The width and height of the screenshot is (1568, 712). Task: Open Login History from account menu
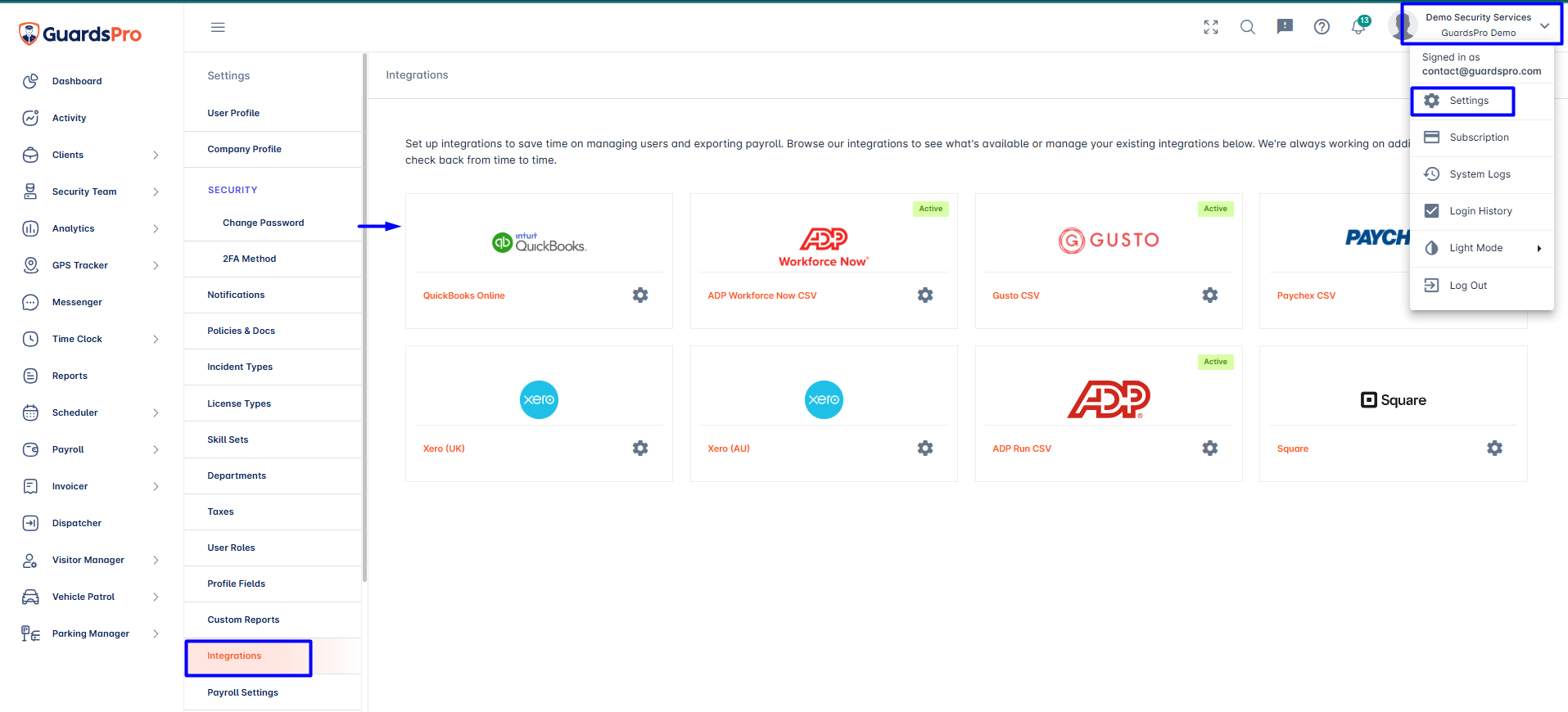click(1482, 211)
